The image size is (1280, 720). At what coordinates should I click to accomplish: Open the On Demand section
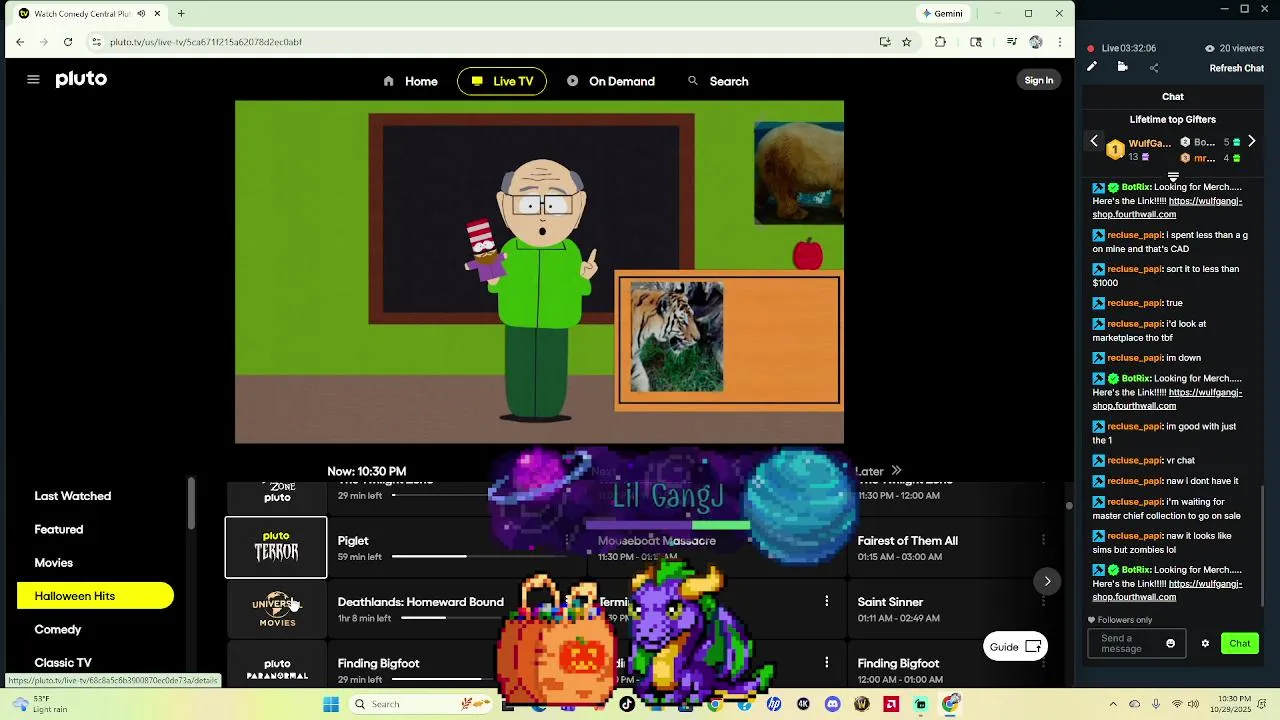click(x=610, y=81)
